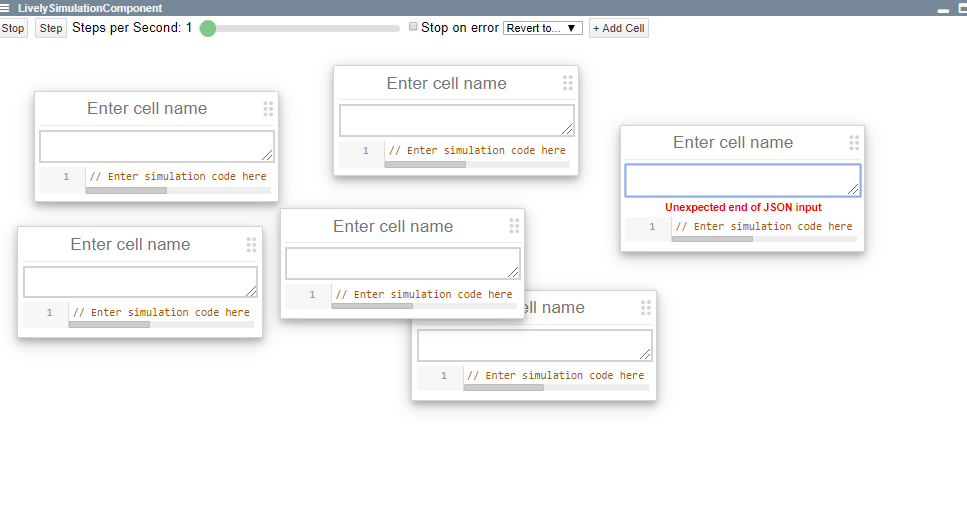Open the hamburger menu beside LivelySimulationComponent
967x518 pixels.
pyautogui.click(x=6, y=8)
